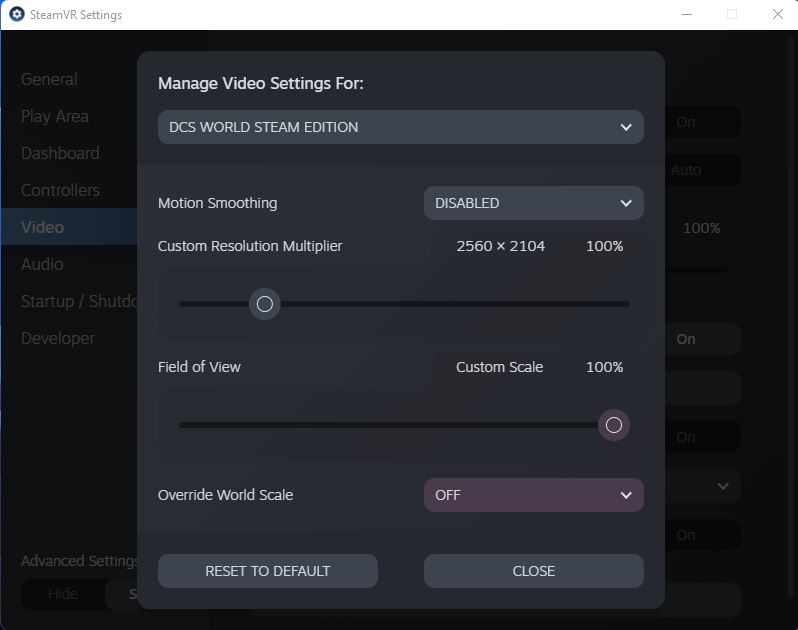The image size is (798, 630).
Task: Switch to the Audio settings tab
Action: click(x=42, y=264)
